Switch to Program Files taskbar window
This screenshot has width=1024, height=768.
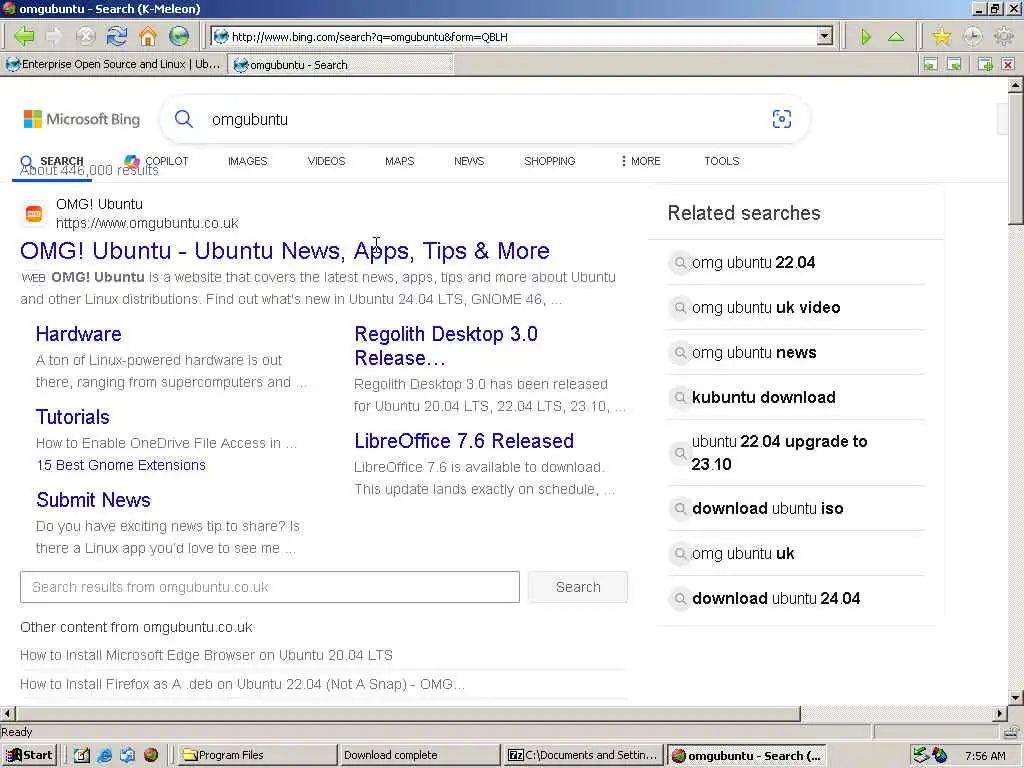(x=257, y=755)
